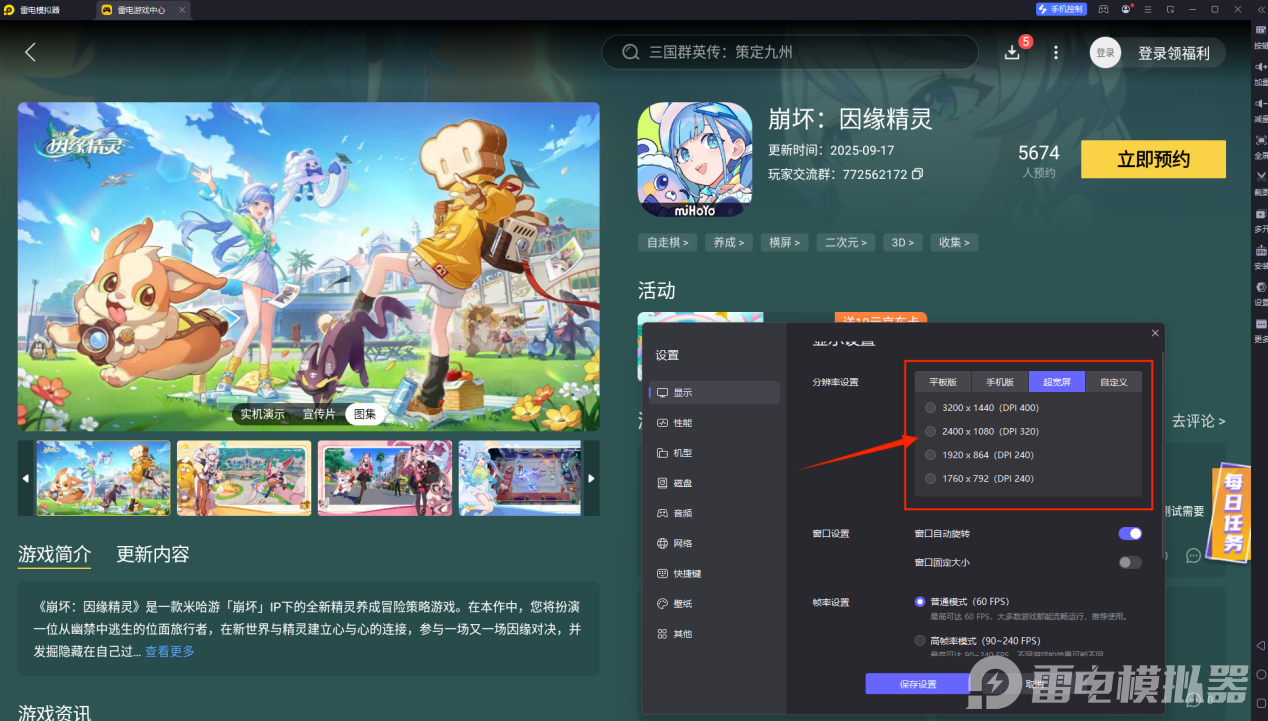Viewport: 1268px width, 721px height.
Task: Switch to 宣传片 media tab
Action: pos(319,414)
